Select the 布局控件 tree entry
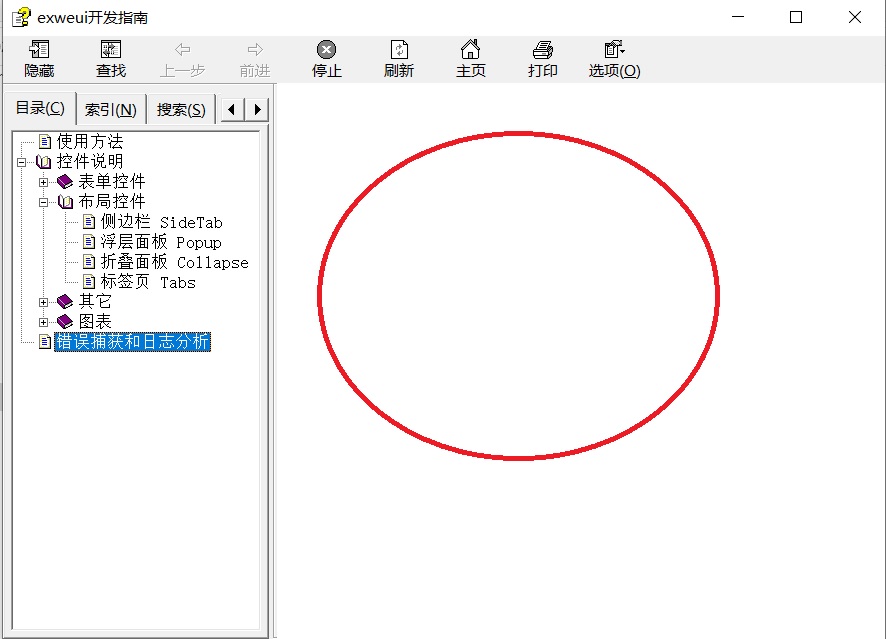Viewport: 886px width, 639px height. point(112,201)
